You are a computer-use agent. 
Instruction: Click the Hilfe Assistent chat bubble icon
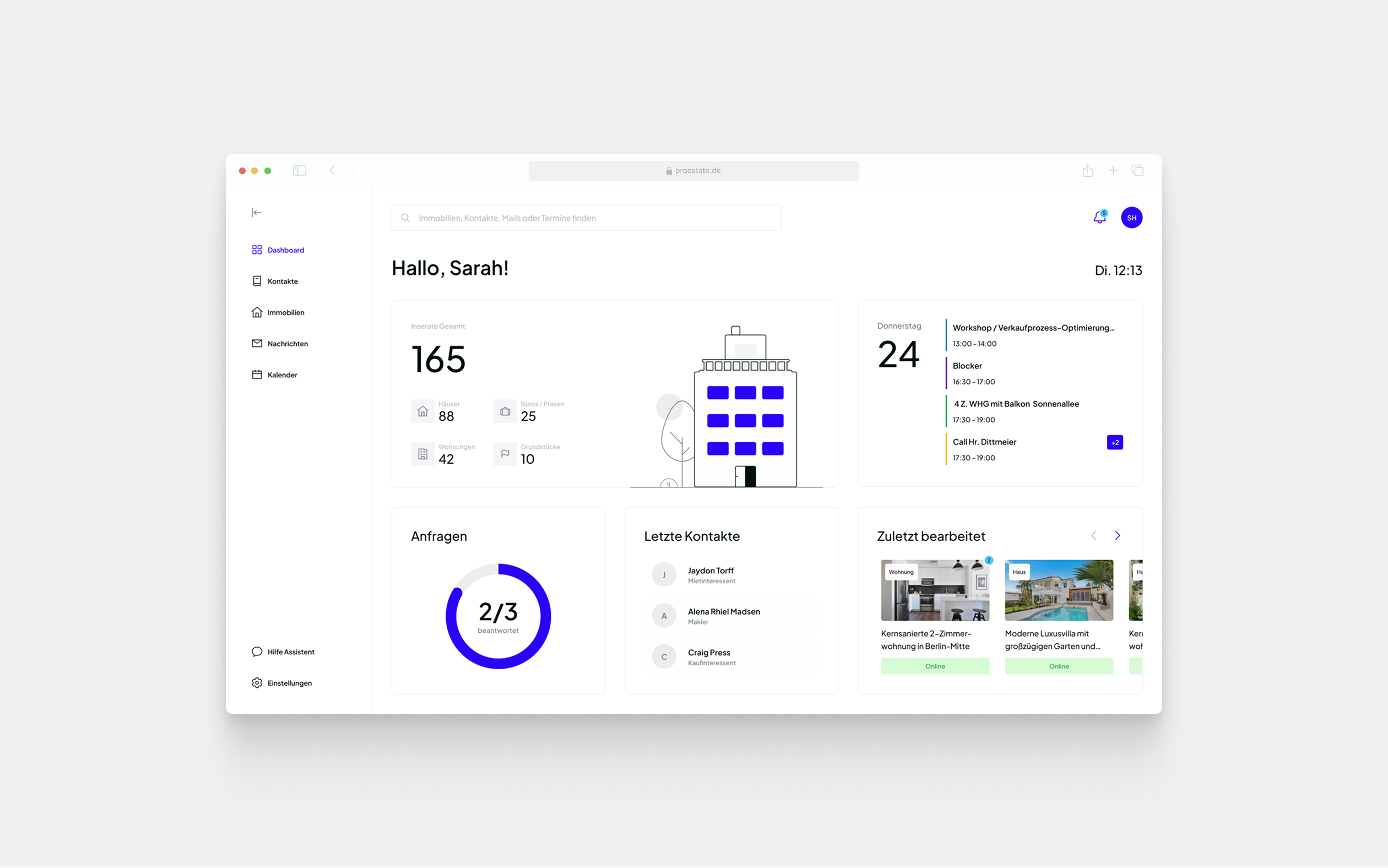(x=257, y=652)
